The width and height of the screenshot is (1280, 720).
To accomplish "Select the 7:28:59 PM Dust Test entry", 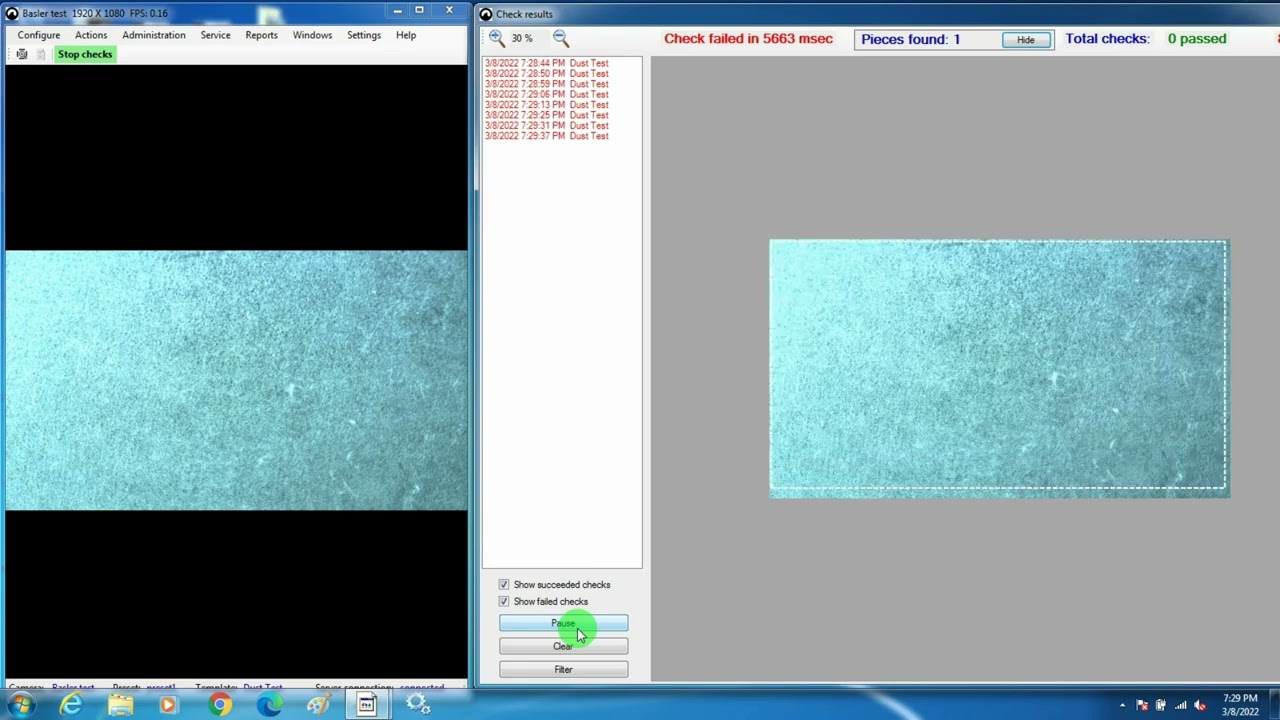I will click(547, 84).
